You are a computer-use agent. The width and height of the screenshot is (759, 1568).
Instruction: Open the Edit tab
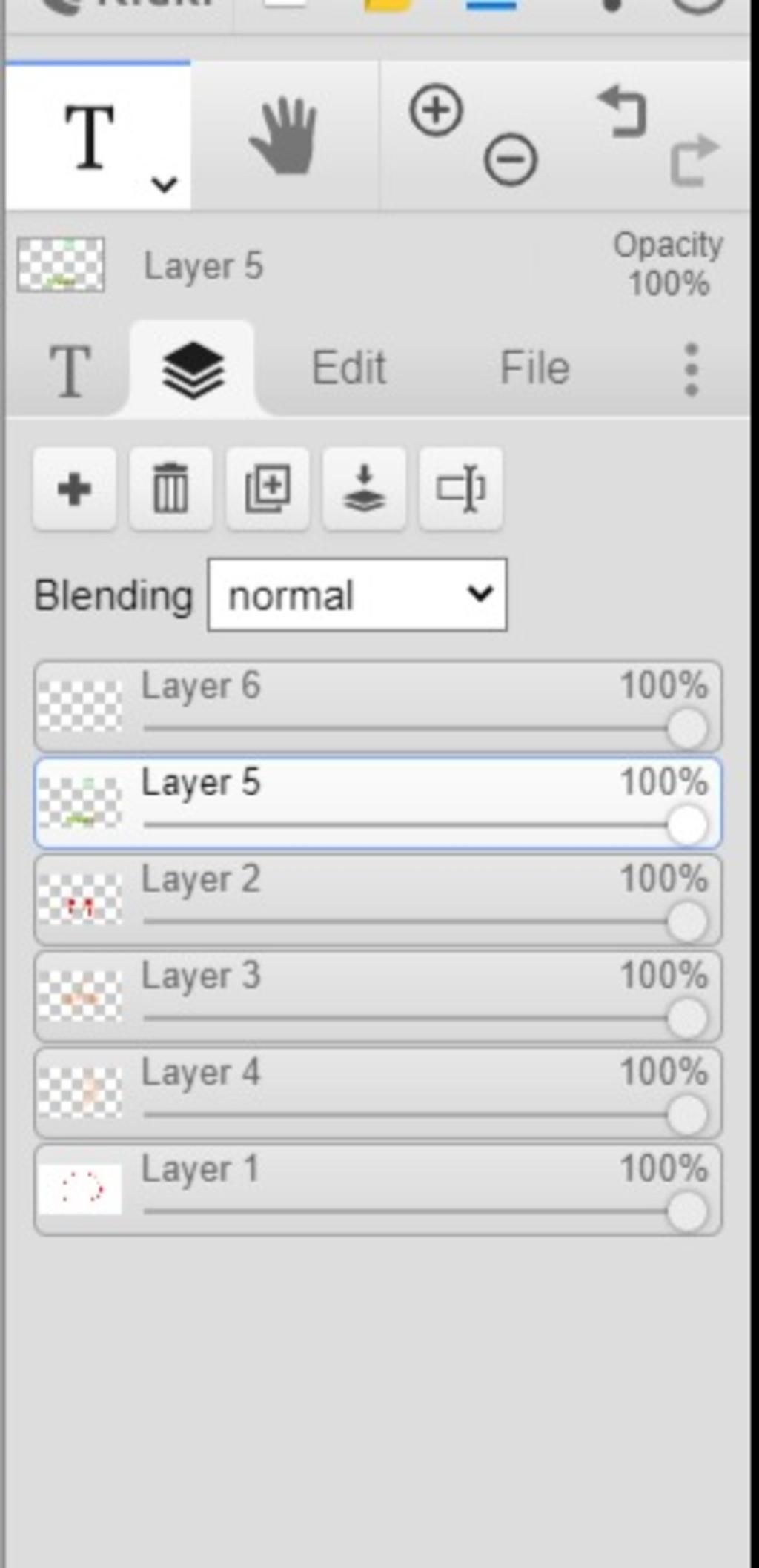[x=349, y=368]
